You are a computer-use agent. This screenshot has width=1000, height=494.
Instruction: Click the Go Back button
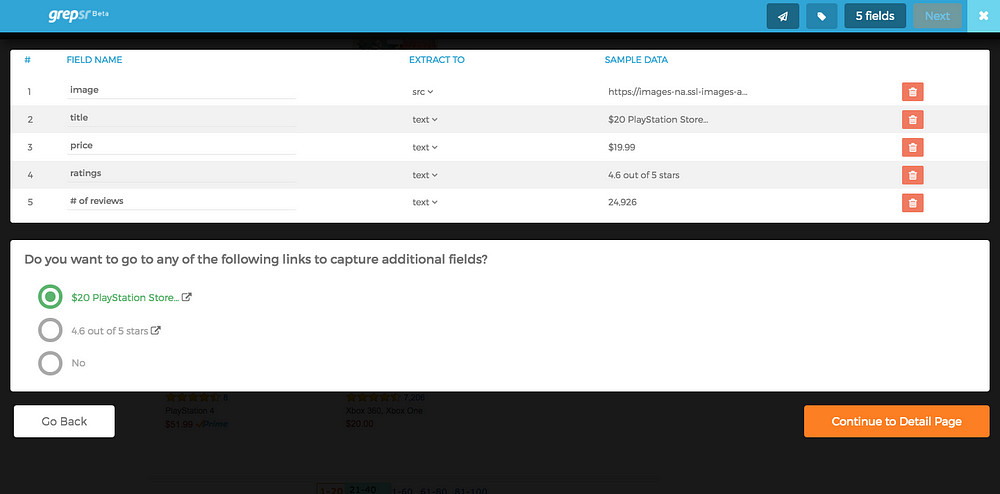click(x=64, y=421)
